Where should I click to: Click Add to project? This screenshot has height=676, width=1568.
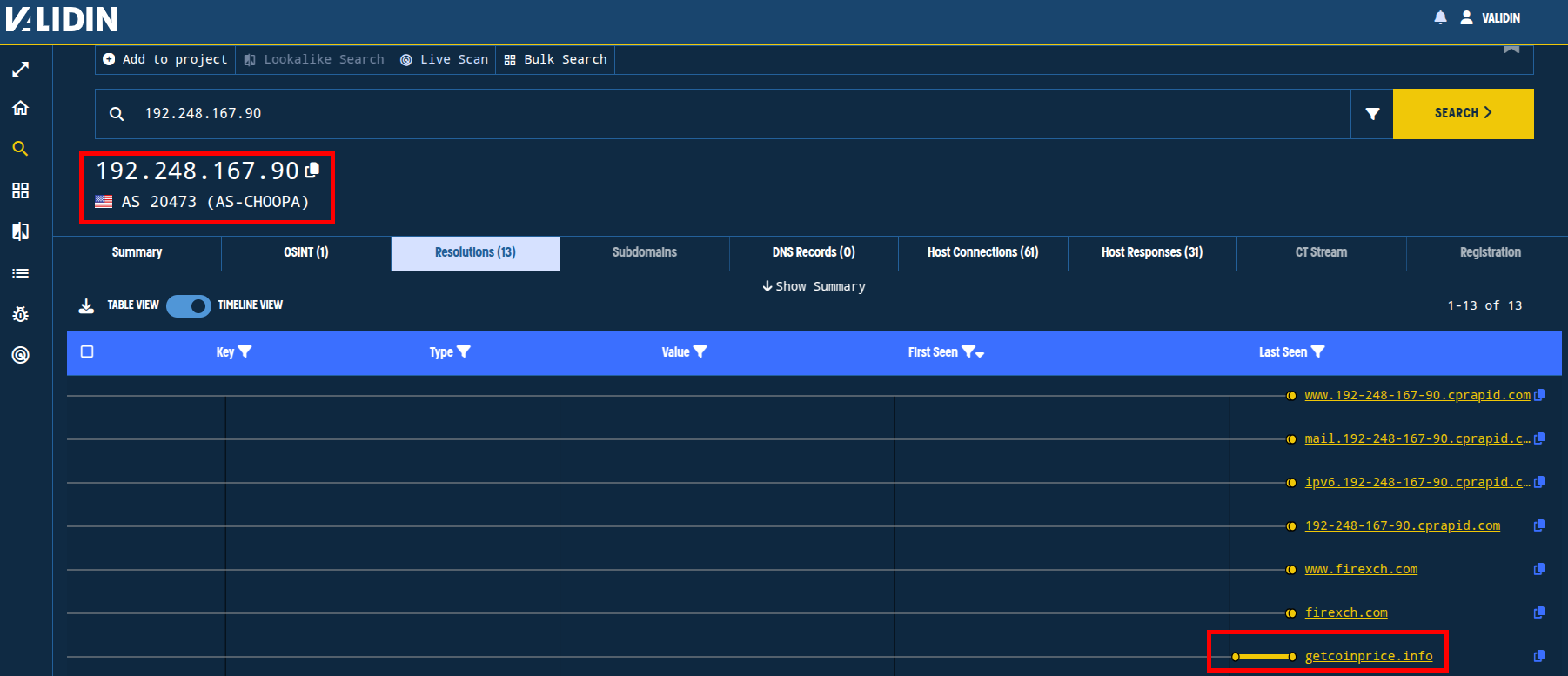click(165, 59)
